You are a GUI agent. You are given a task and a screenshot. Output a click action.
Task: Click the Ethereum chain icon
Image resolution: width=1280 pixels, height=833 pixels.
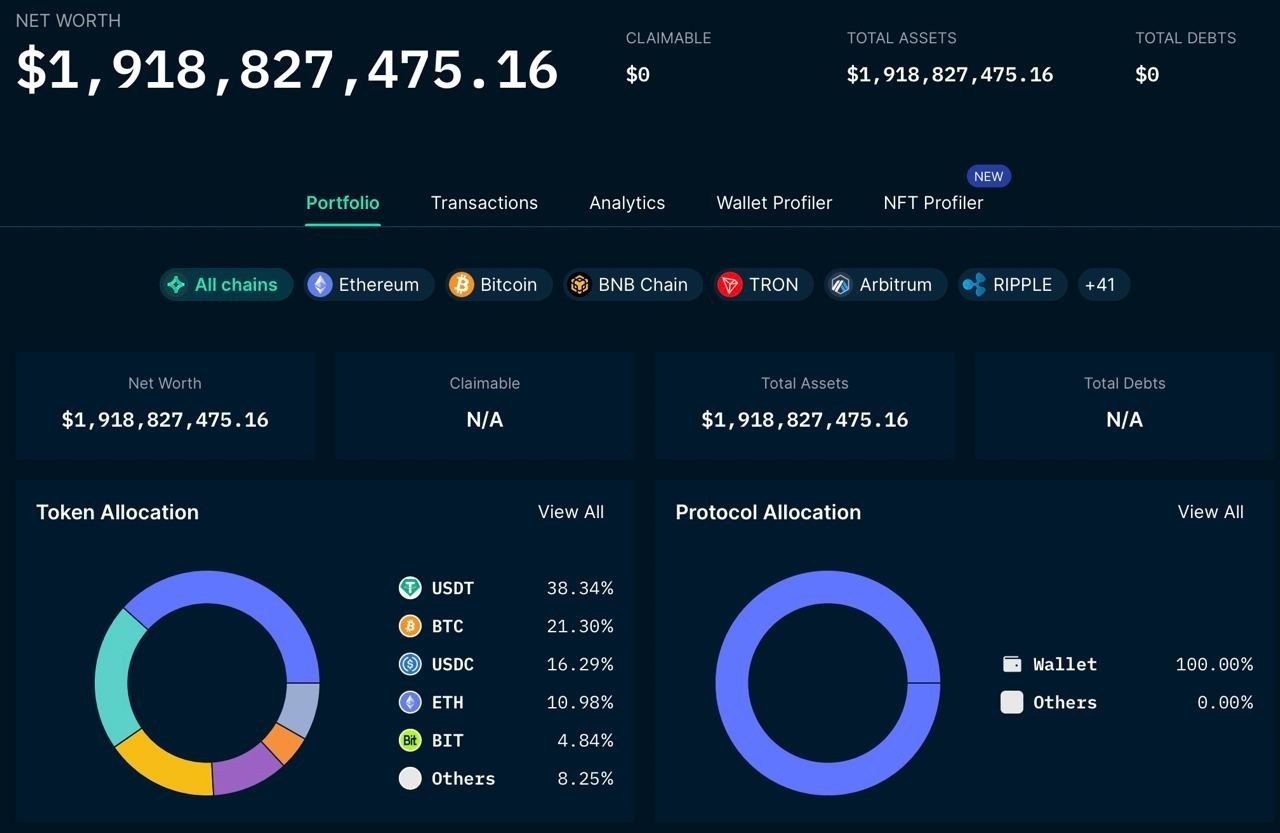click(x=320, y=285)
